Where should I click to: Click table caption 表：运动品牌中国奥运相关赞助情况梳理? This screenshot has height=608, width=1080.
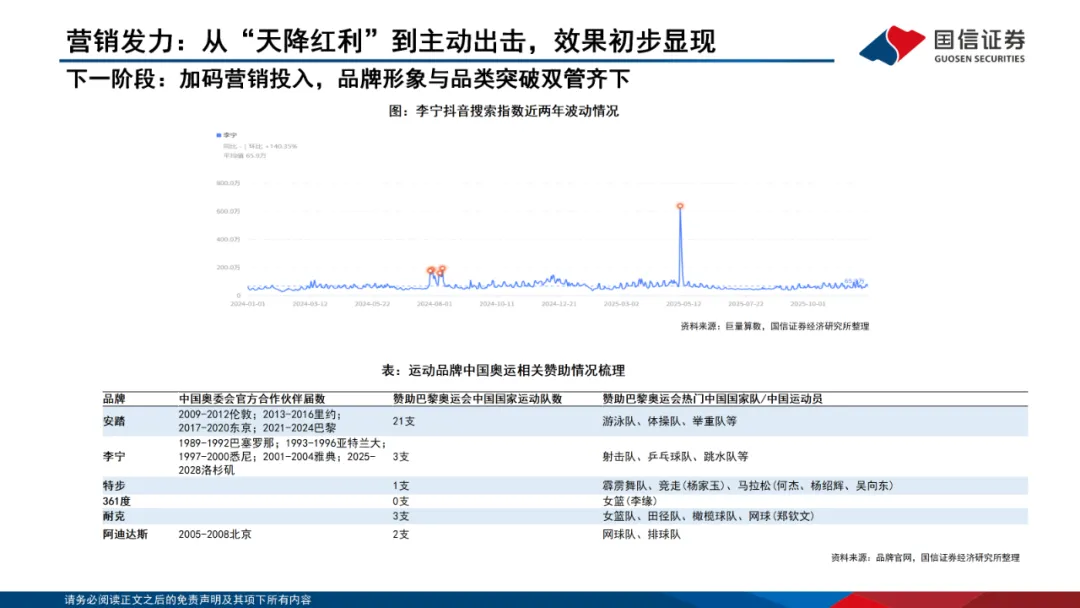pyautogui.click(x=503, y=370)
